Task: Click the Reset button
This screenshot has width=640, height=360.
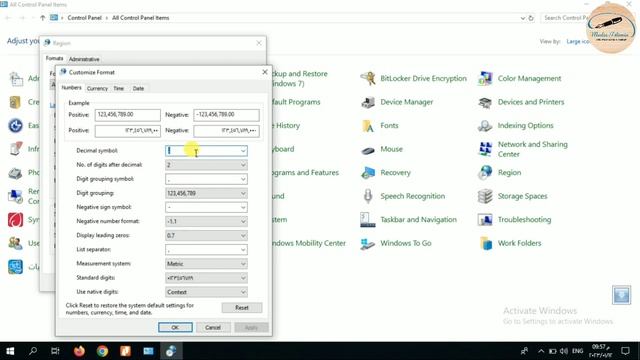Action: point(242,308)
